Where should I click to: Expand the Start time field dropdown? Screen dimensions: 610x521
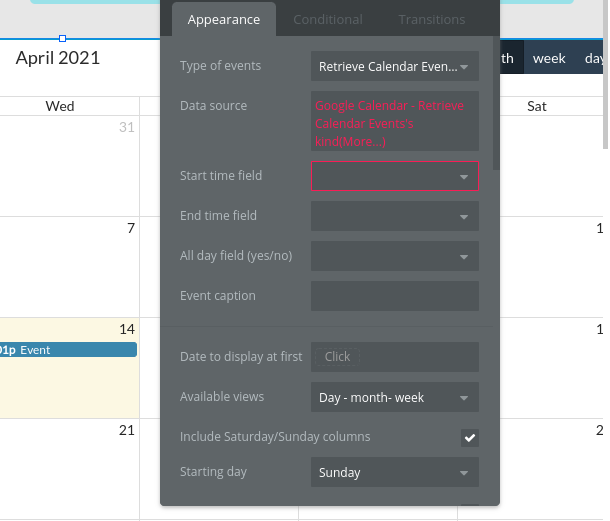(x=394, y=176)
